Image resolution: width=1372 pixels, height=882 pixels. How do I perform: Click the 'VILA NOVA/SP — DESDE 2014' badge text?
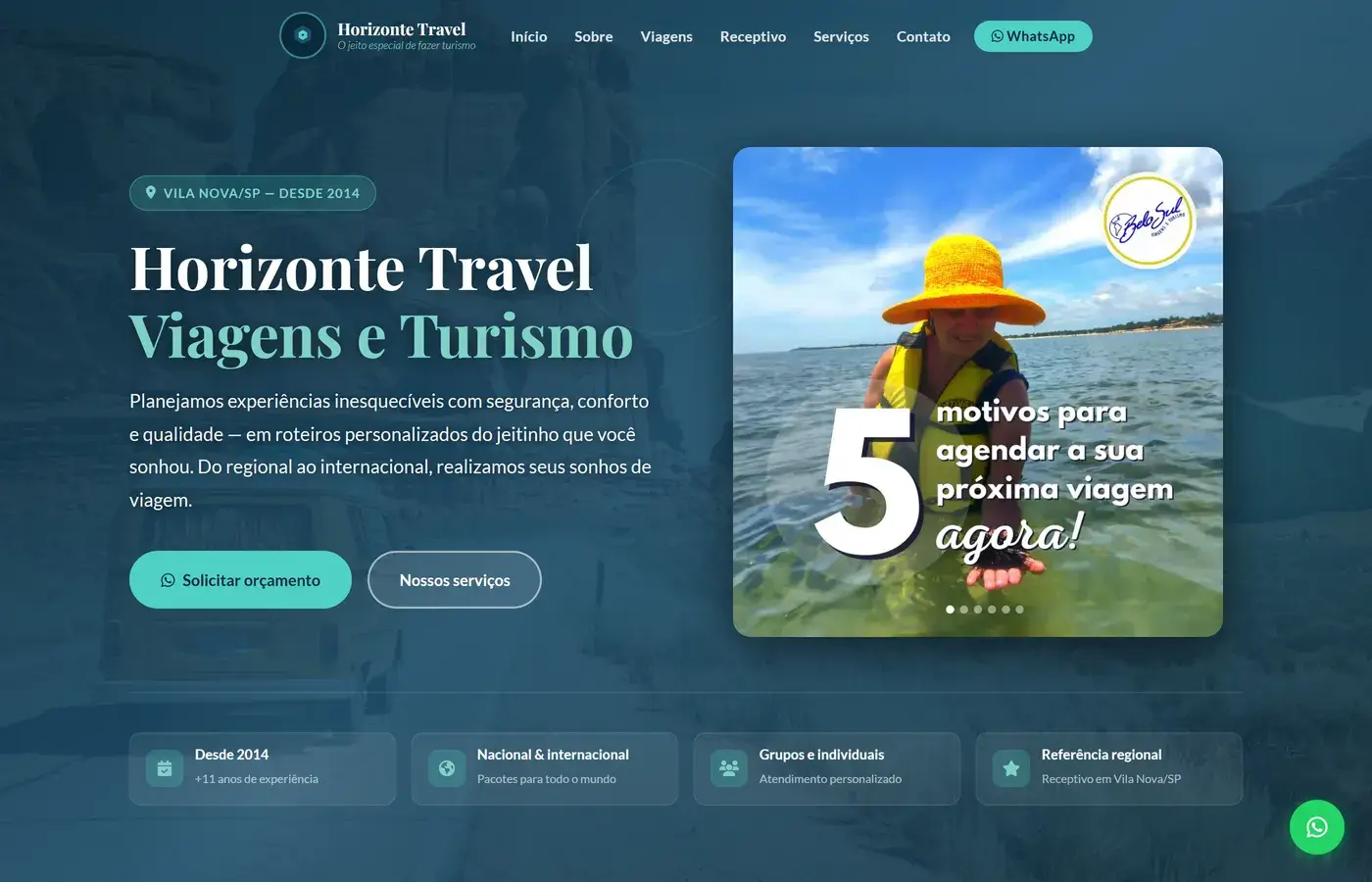click(x=262, y=193)
